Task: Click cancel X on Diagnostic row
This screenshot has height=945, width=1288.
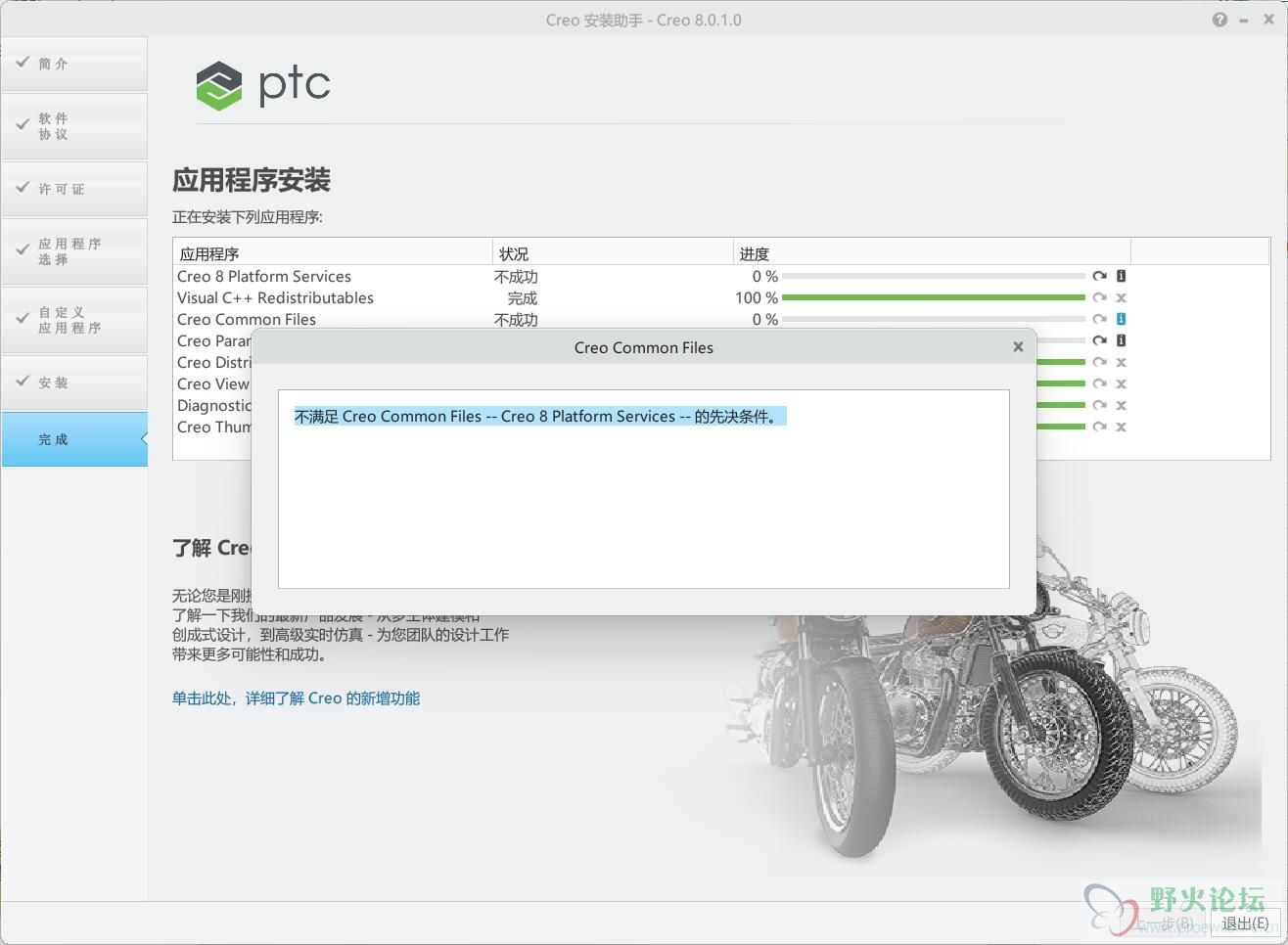Action: tap(1122, 405)
